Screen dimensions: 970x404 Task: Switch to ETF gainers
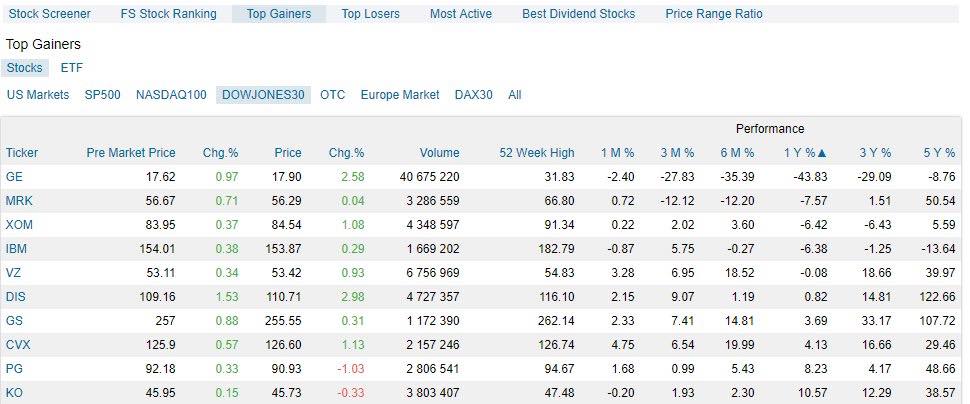coord(72,68)
